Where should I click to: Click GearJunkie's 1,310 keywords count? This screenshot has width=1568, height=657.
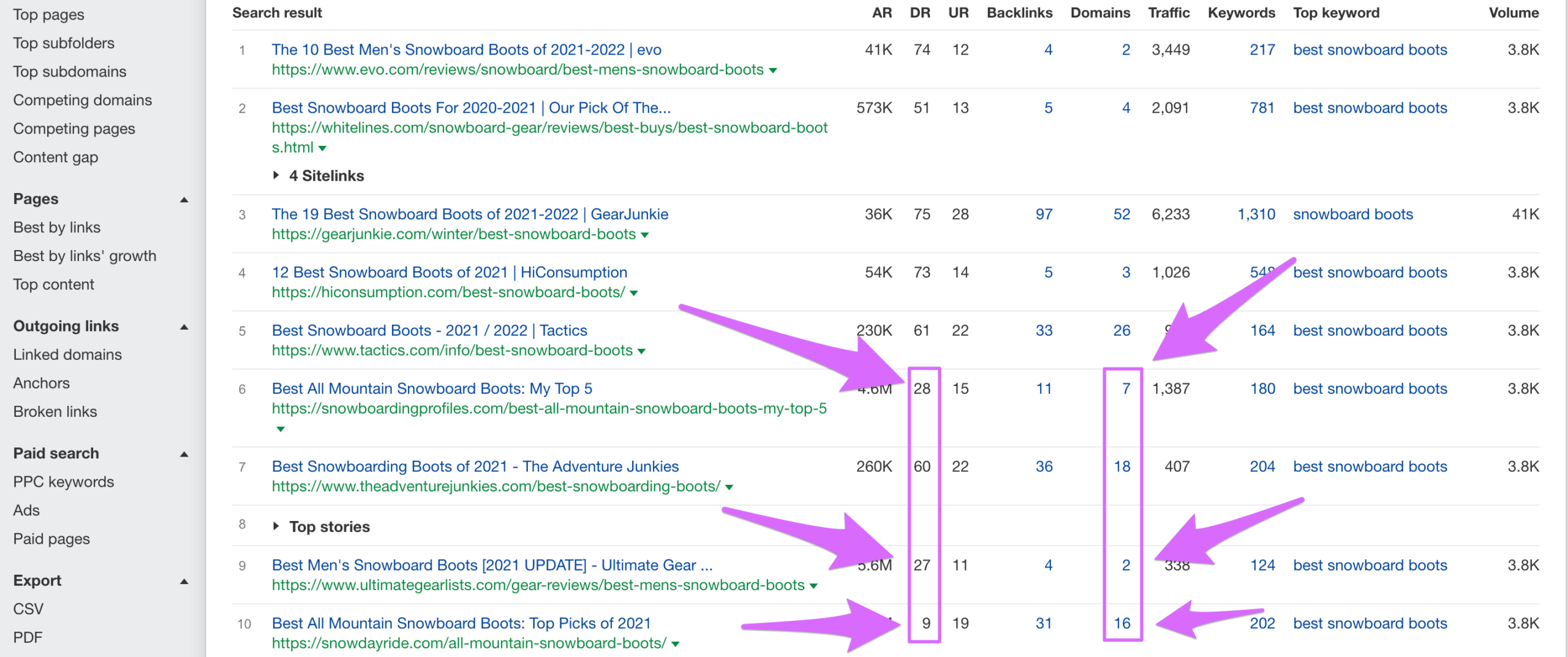pos(1256,214)
